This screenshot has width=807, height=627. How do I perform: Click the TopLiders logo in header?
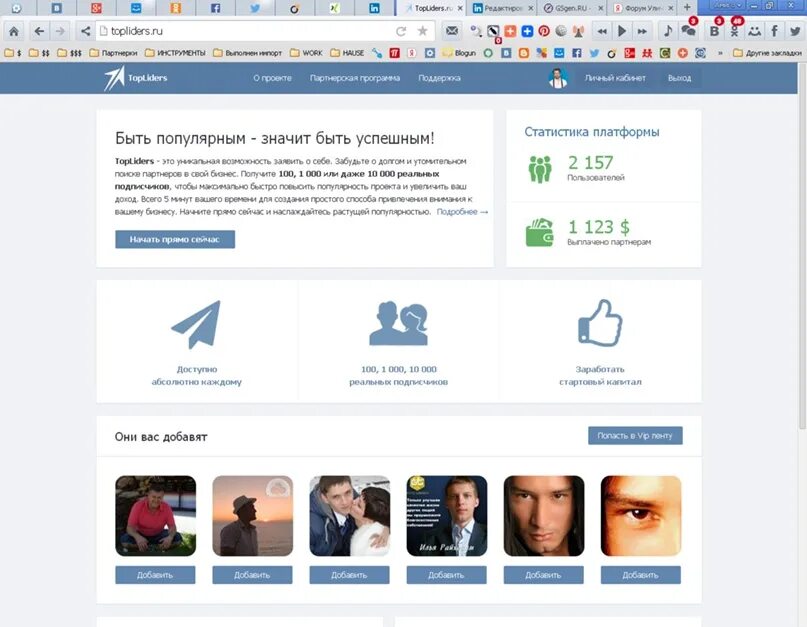coord(135,78)
